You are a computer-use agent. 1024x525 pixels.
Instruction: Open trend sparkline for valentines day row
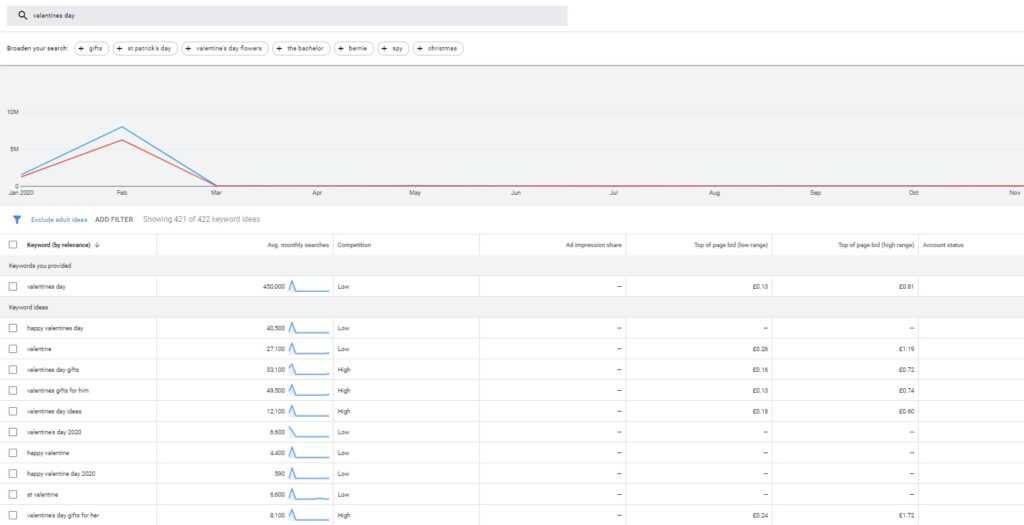pyautogui.click(x=309, y=287)
